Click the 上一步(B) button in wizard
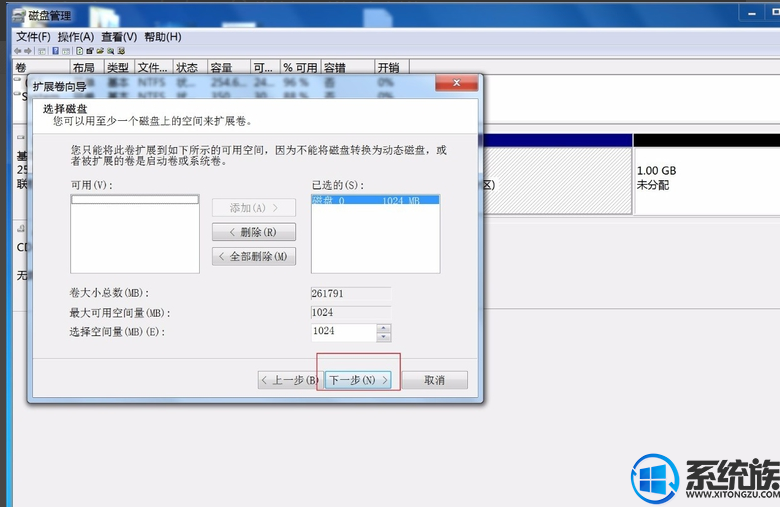 click(291, 380)
